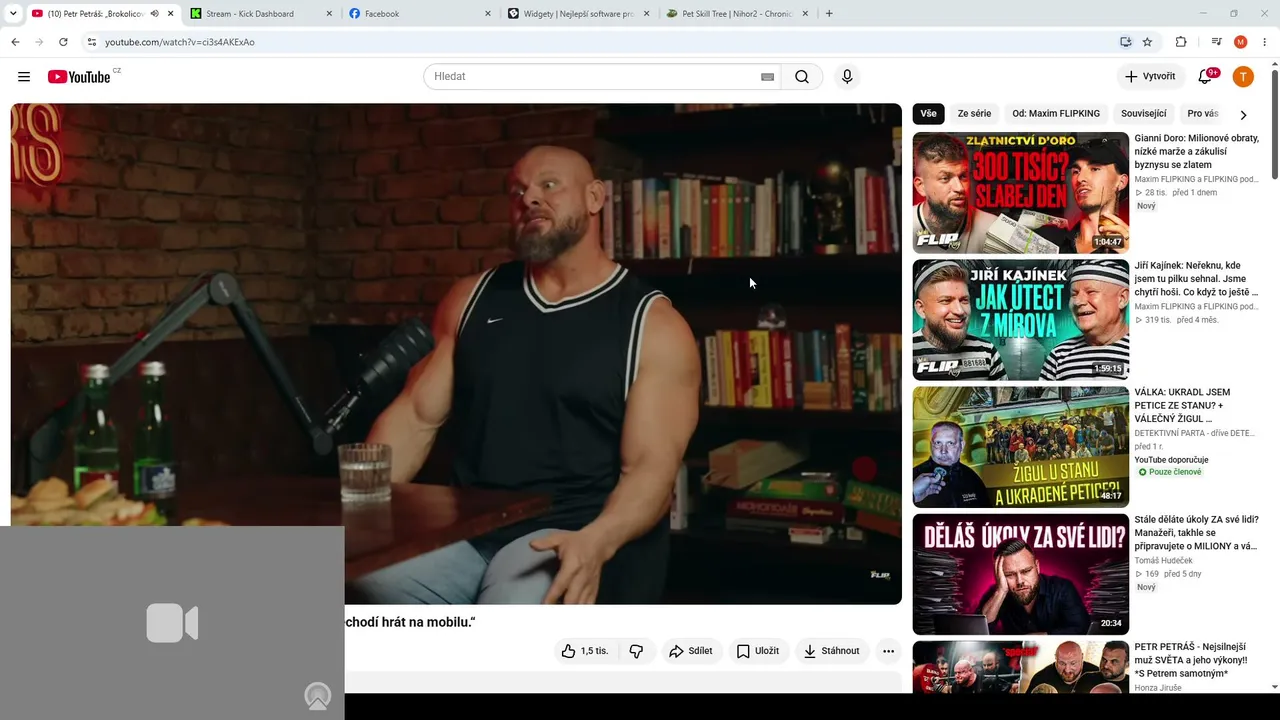
Task: Click the Stáhnout download button
Action: click(832, 651)
